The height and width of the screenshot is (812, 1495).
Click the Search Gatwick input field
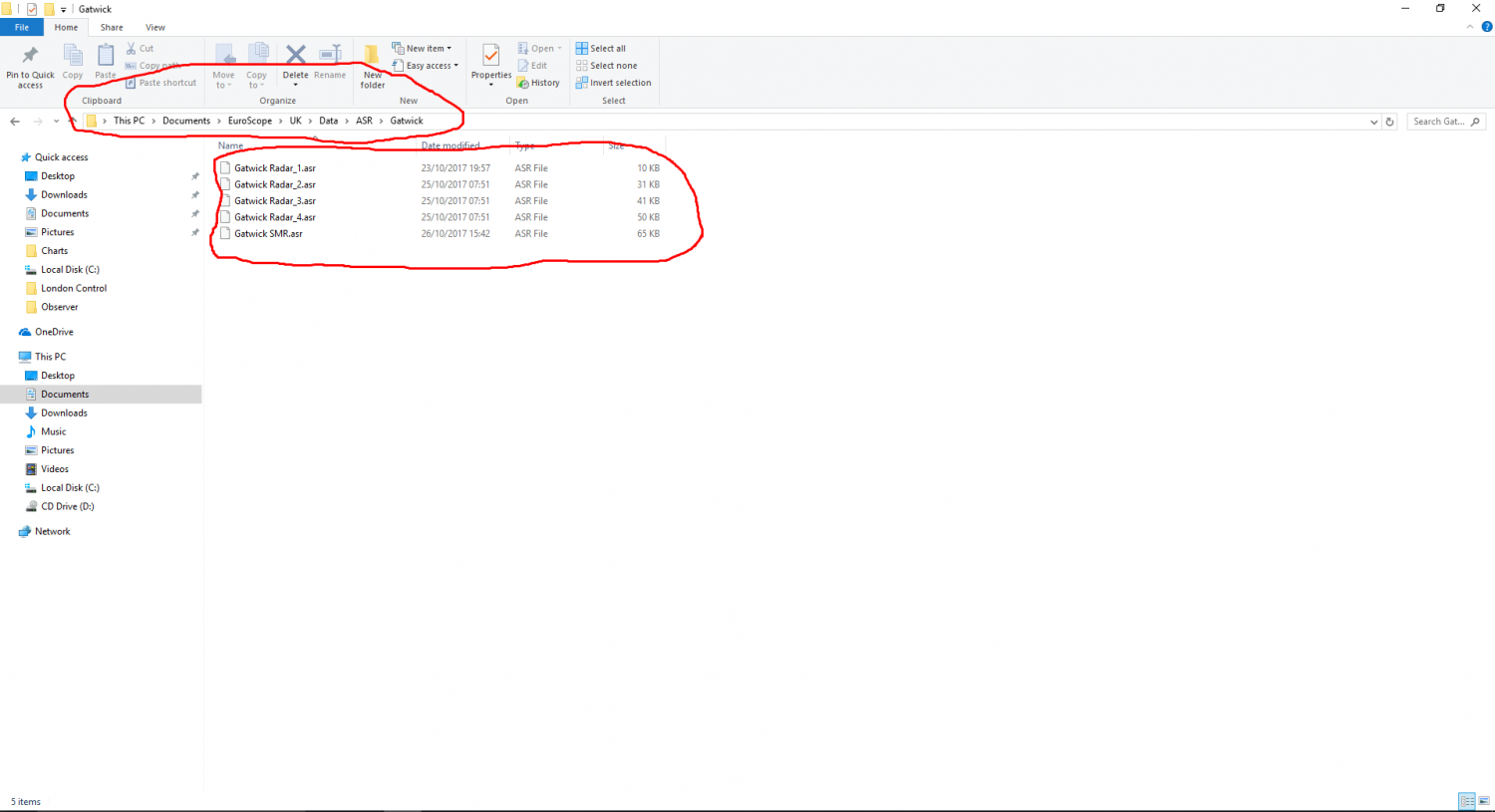(1438, 122)
